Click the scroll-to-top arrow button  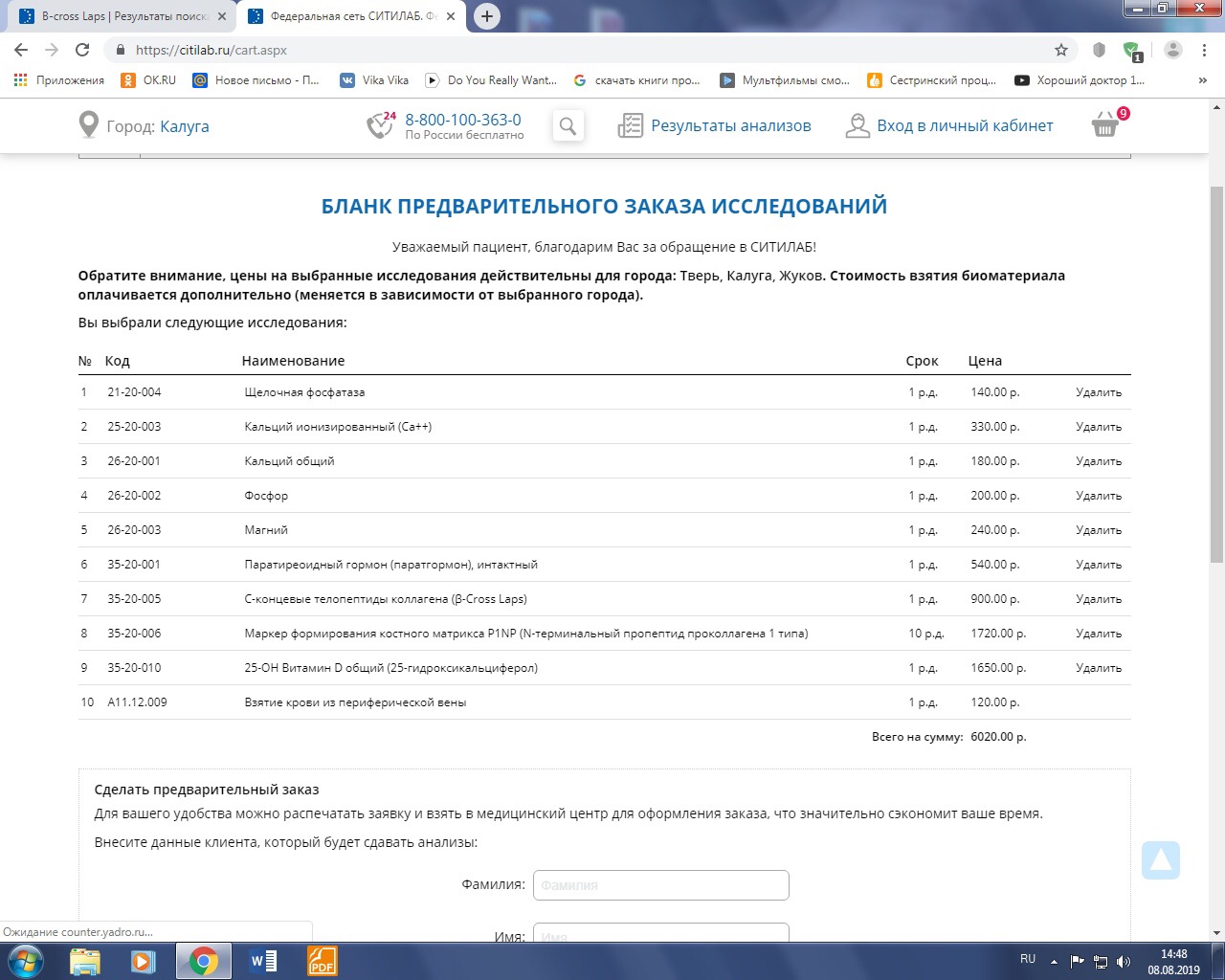(1161, 860)
